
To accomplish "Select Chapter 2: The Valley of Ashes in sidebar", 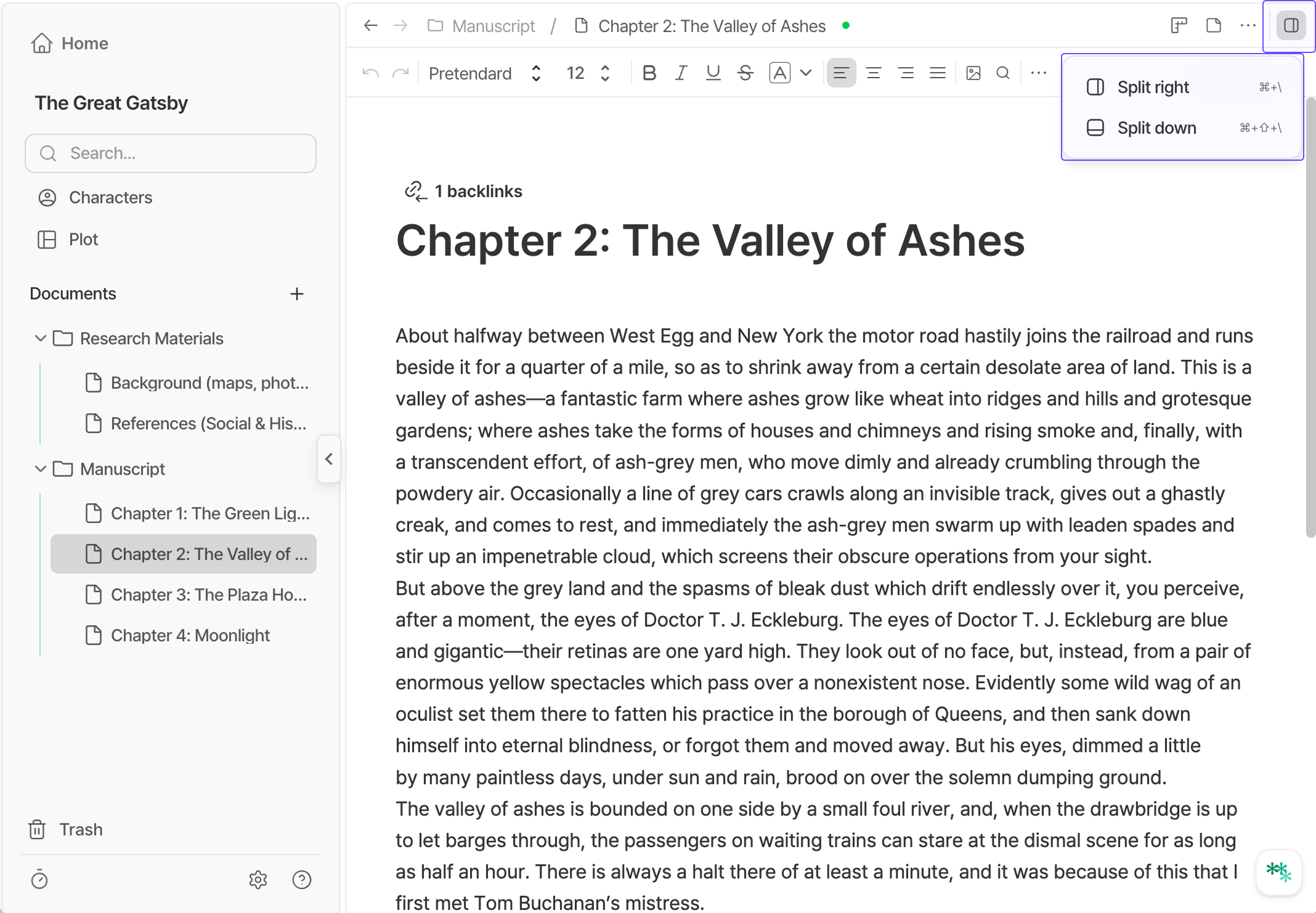I will (184, 554).
